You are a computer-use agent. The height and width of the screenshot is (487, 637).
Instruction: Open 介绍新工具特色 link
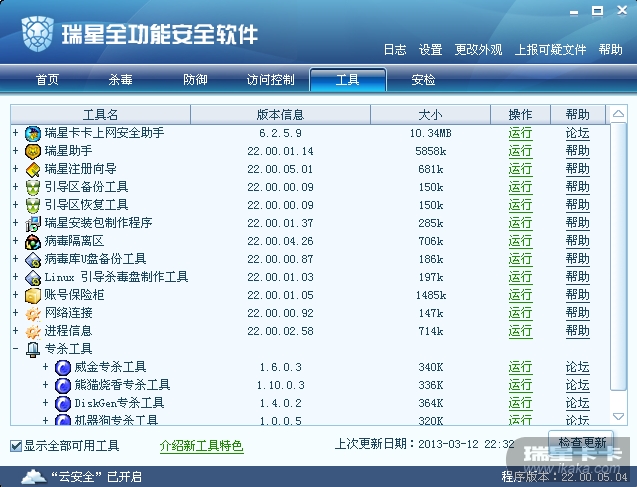(202, 446)
